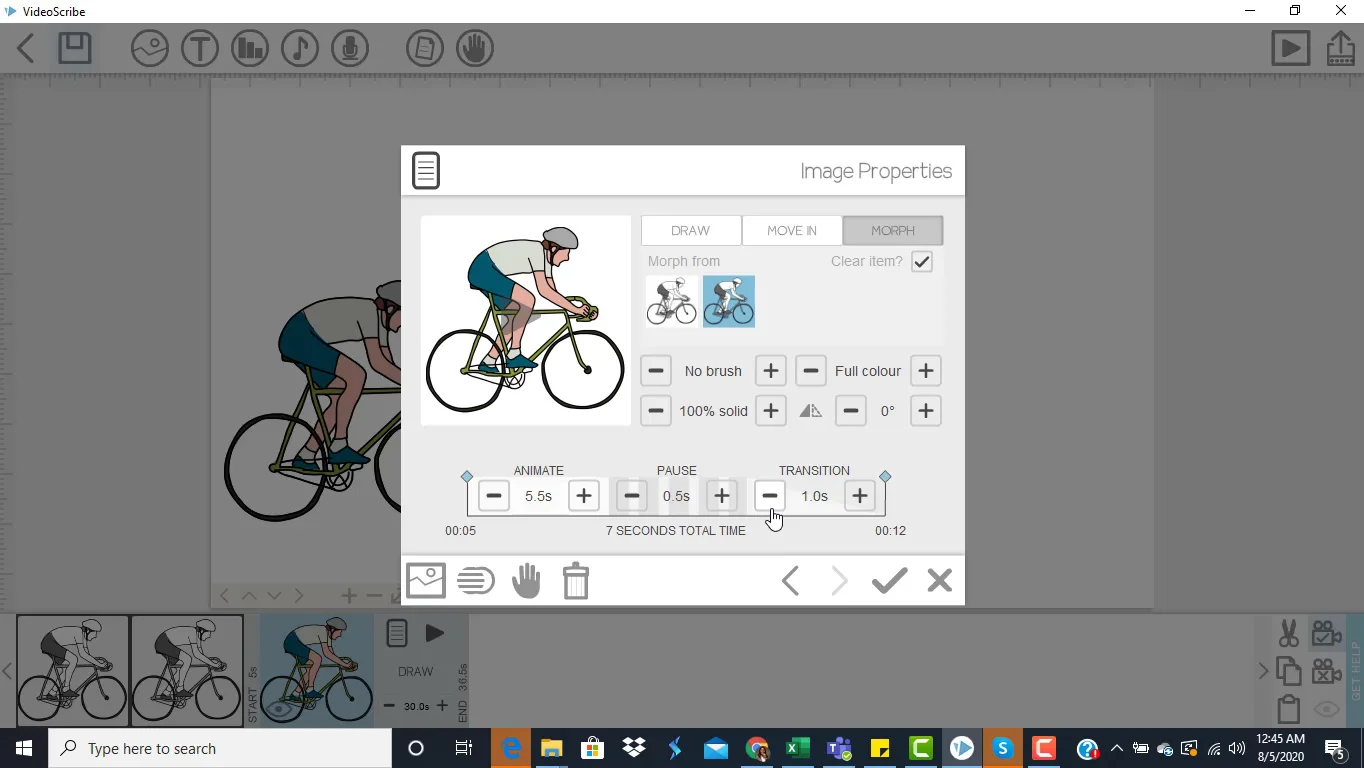The width and height of the screenshot is (1364, 768).
Task: Toggle the eye visibility icon in the timeline panel
Action: pyautogui.click(x=1327, y=710)
